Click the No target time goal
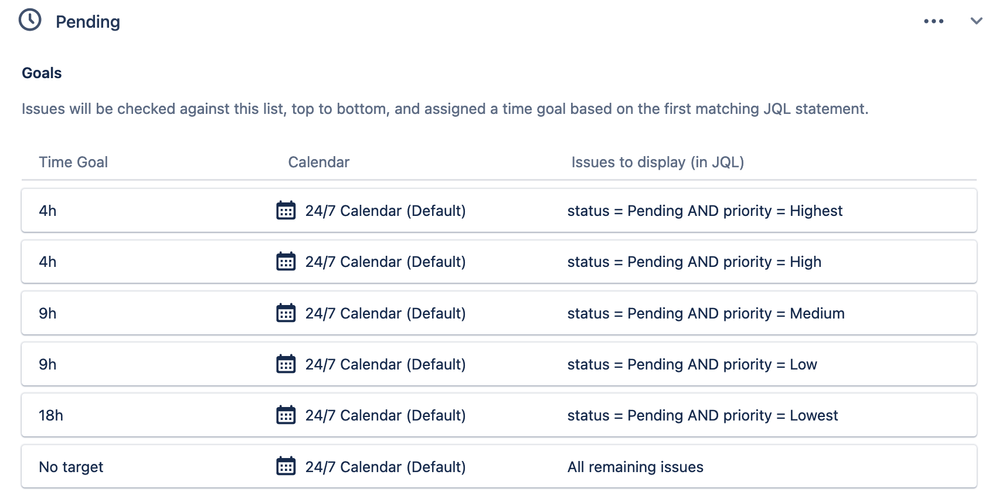 (x=71, y=467)
